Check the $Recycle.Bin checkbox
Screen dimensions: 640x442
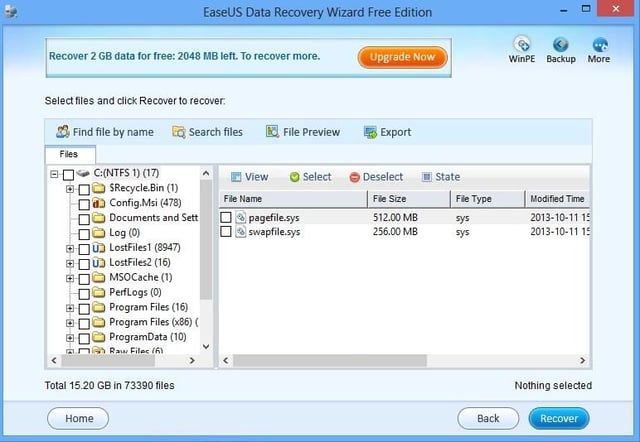coord(84,189)
